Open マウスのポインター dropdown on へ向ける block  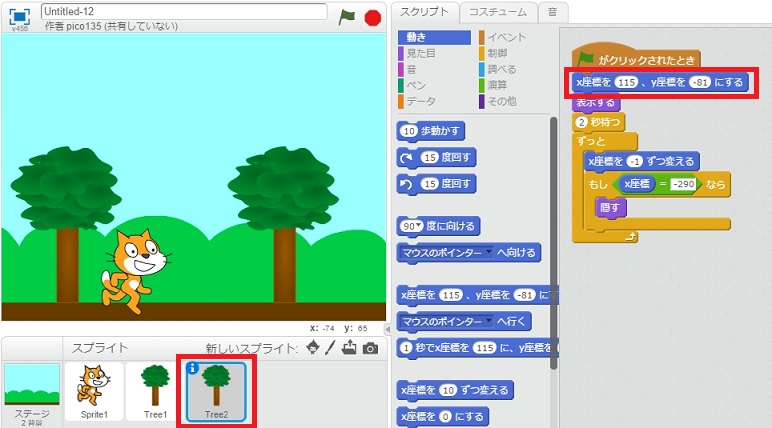click(x=488, y=252)
